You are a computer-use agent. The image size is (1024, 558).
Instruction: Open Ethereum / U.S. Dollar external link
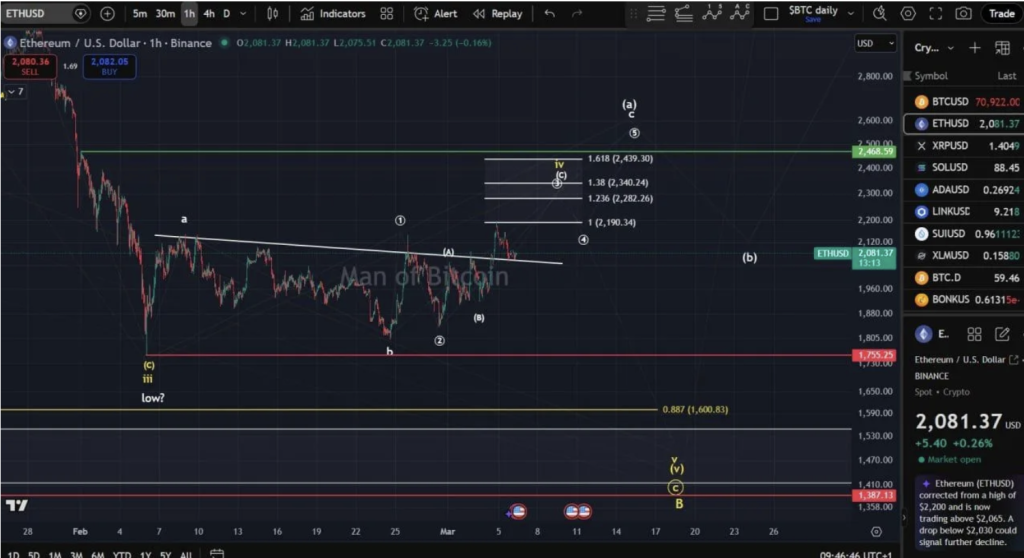click(1014, 359)
